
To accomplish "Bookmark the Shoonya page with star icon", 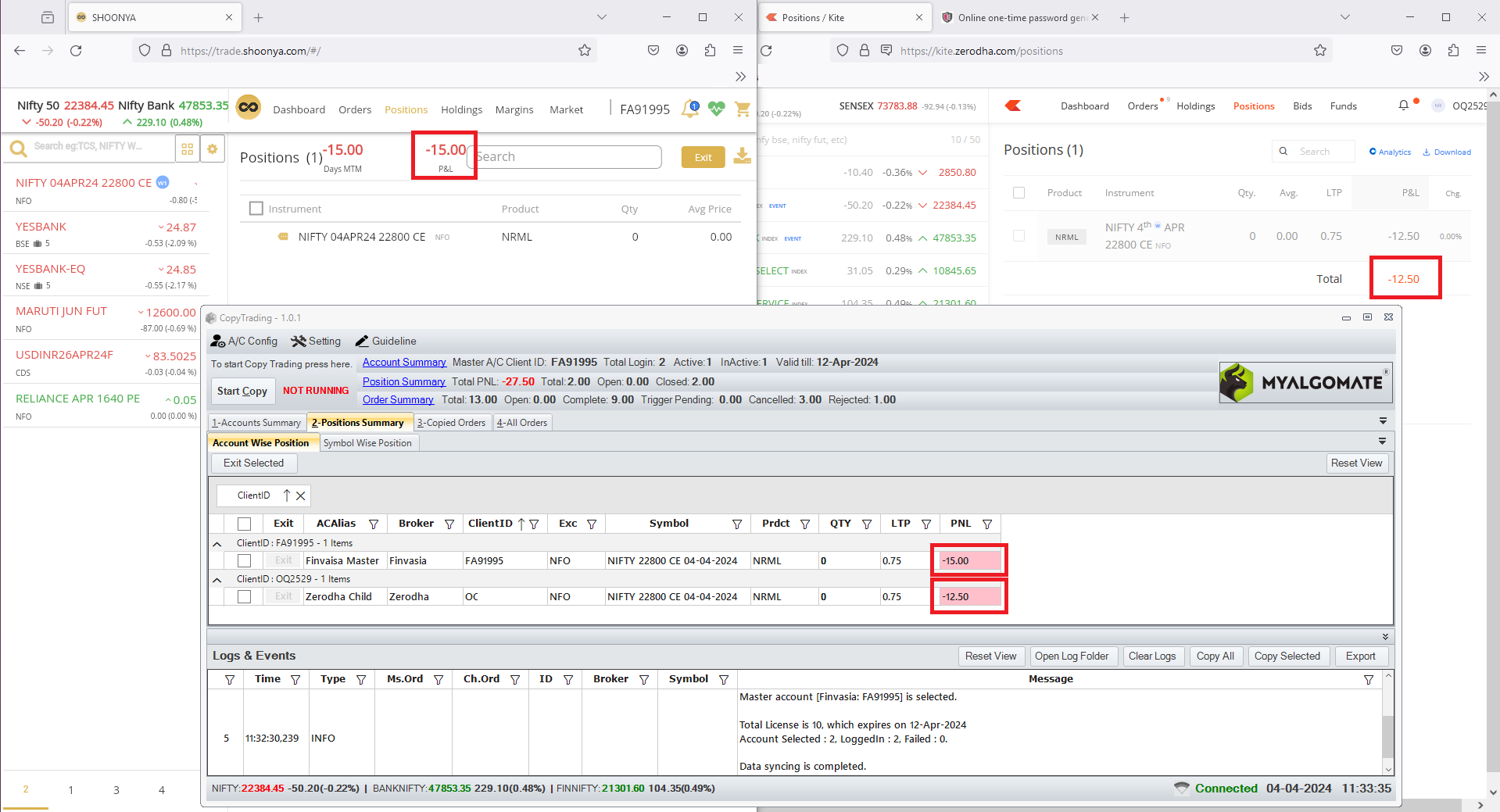I will pyautogui.click(x=585, y=51).
